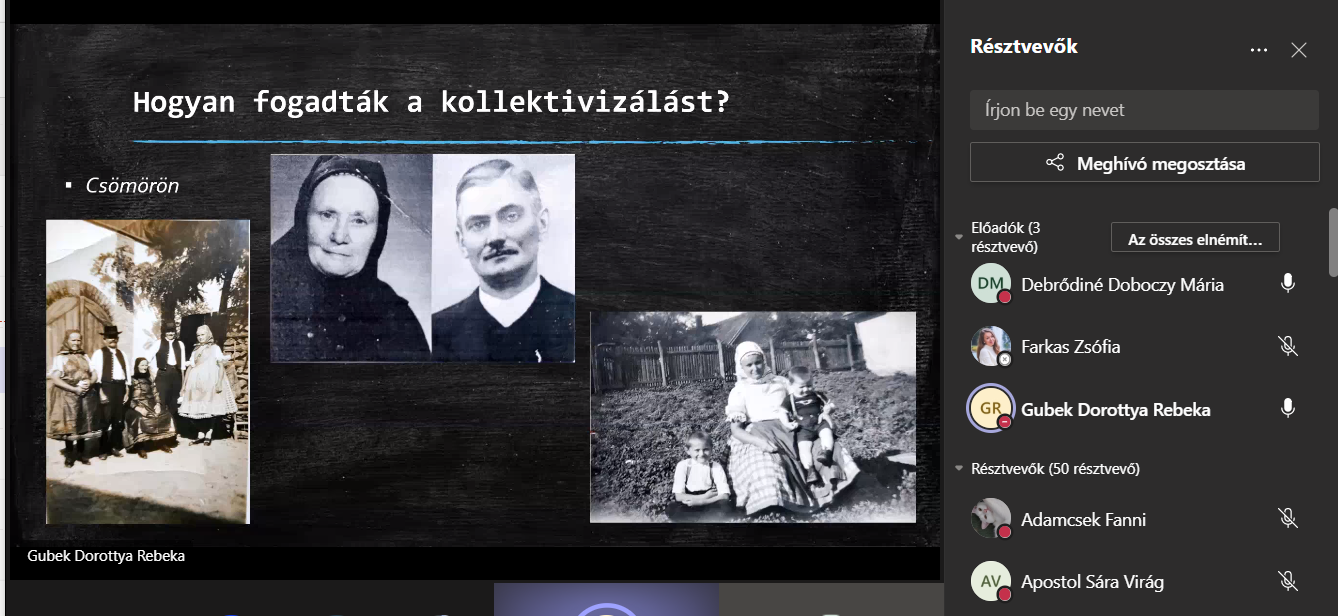Collapse the Előadók presenters section

[x=960, y=237]
